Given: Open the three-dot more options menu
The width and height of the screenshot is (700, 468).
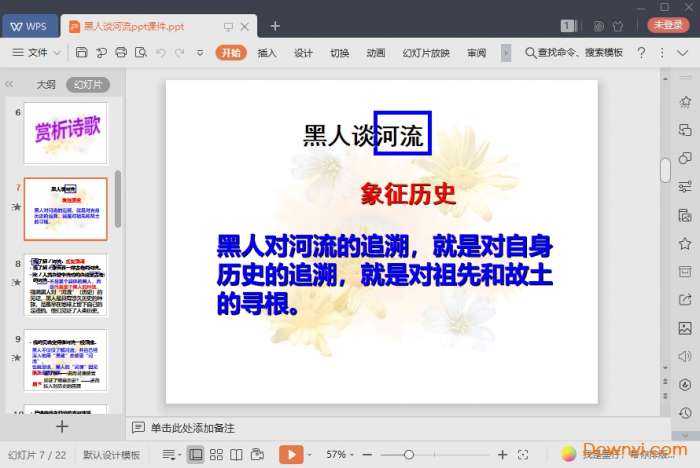Looking at the screenshot, I should tap(662, 53).
